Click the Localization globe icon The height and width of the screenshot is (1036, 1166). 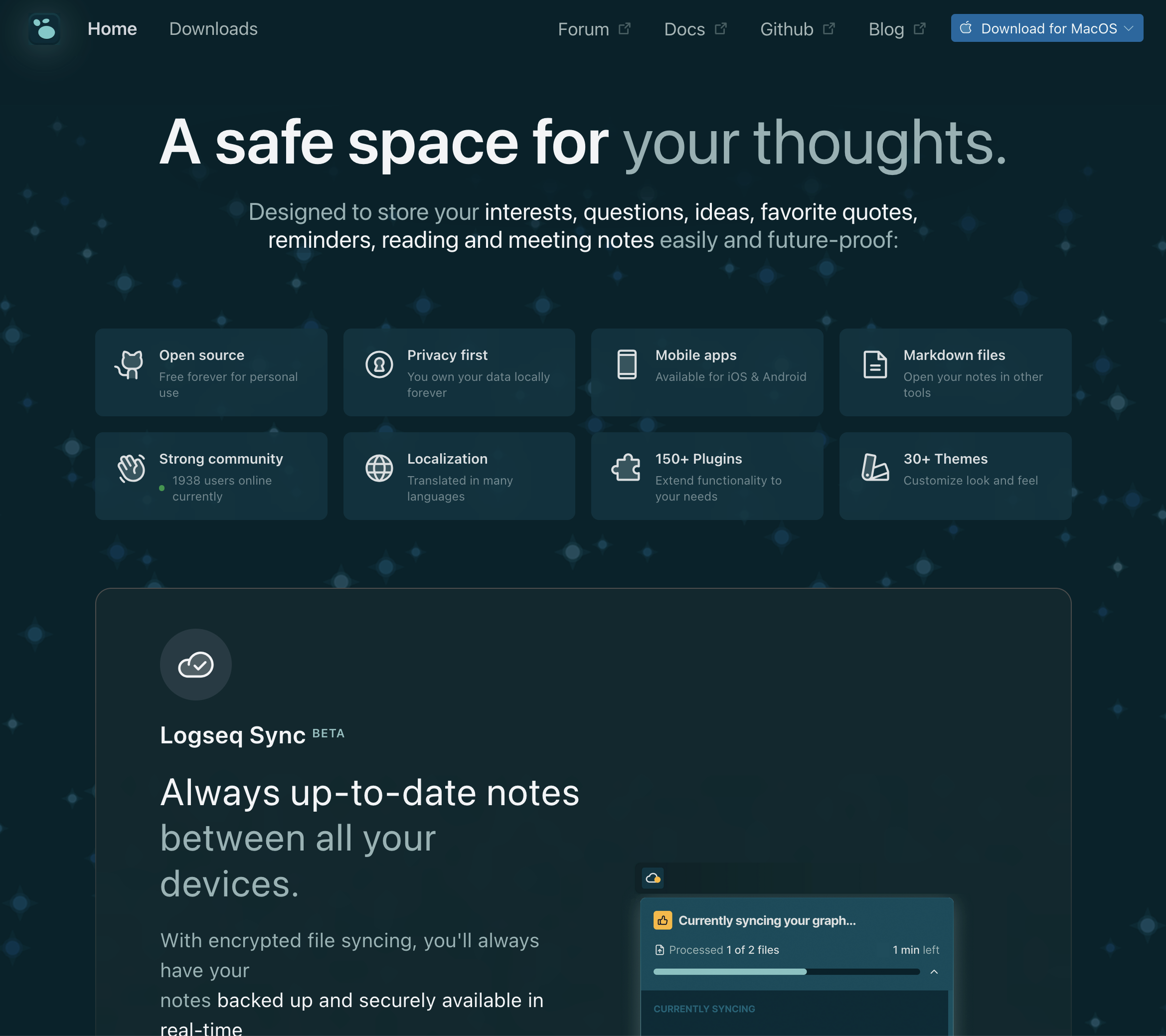pyautogui.click(x=379, y=468)
